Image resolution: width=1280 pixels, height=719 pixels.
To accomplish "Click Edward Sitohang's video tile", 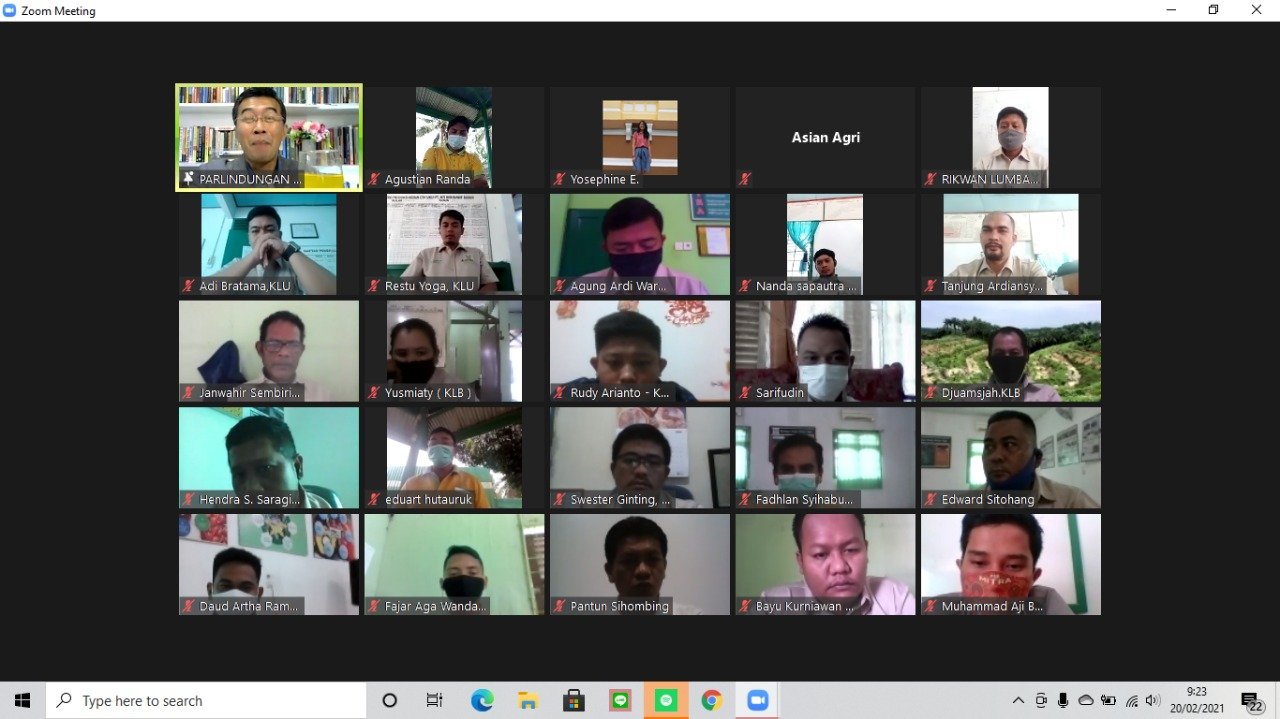I will click(1010, 457).
